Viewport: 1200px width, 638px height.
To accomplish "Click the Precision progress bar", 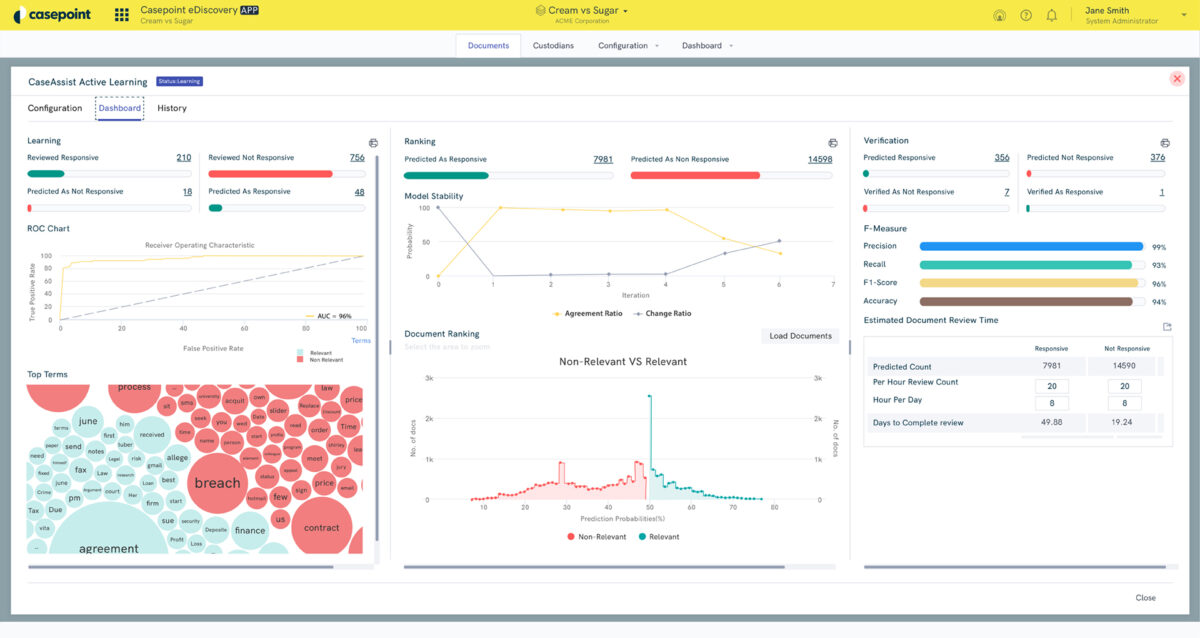I will point(1031,246).
